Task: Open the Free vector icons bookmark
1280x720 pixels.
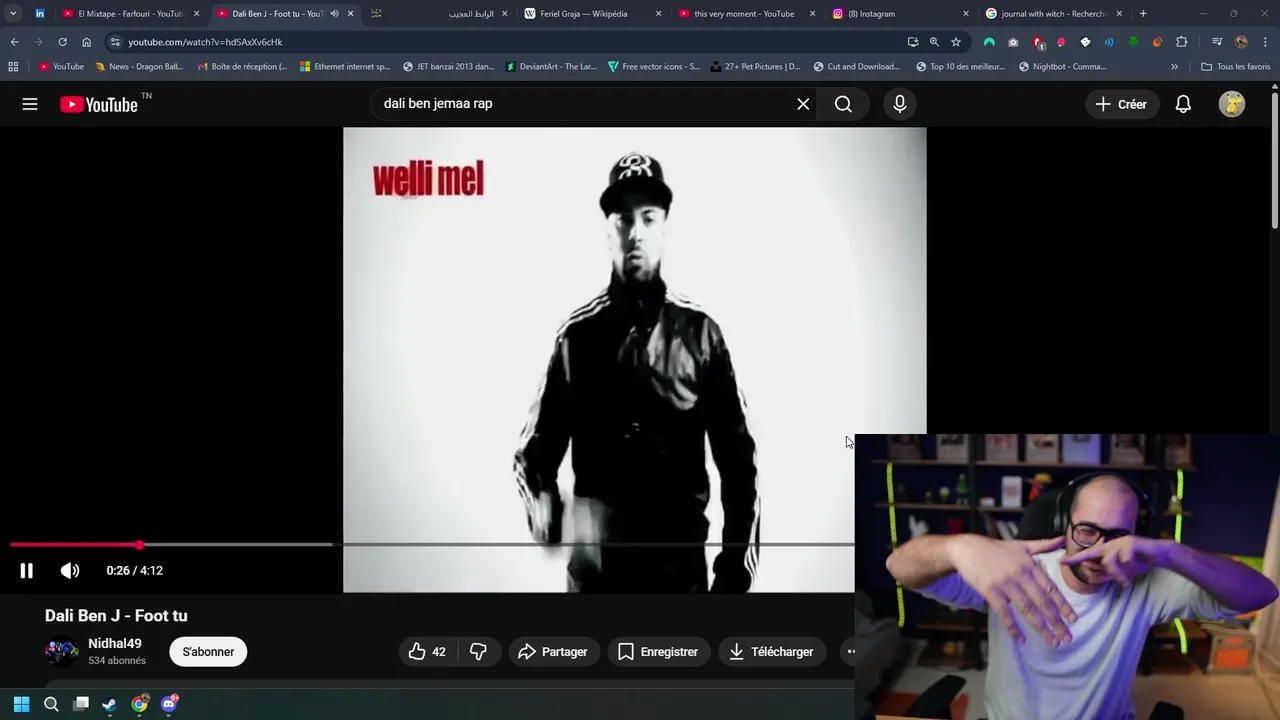Action: coord(654,67)
